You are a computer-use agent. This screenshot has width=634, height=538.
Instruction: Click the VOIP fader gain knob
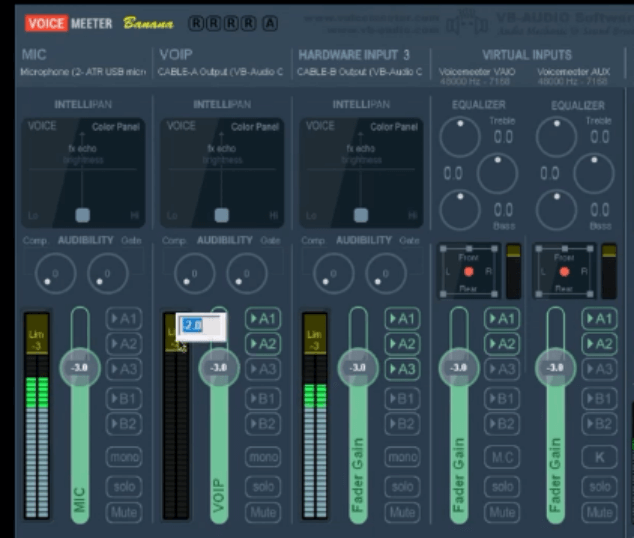(x=219, y=367)
